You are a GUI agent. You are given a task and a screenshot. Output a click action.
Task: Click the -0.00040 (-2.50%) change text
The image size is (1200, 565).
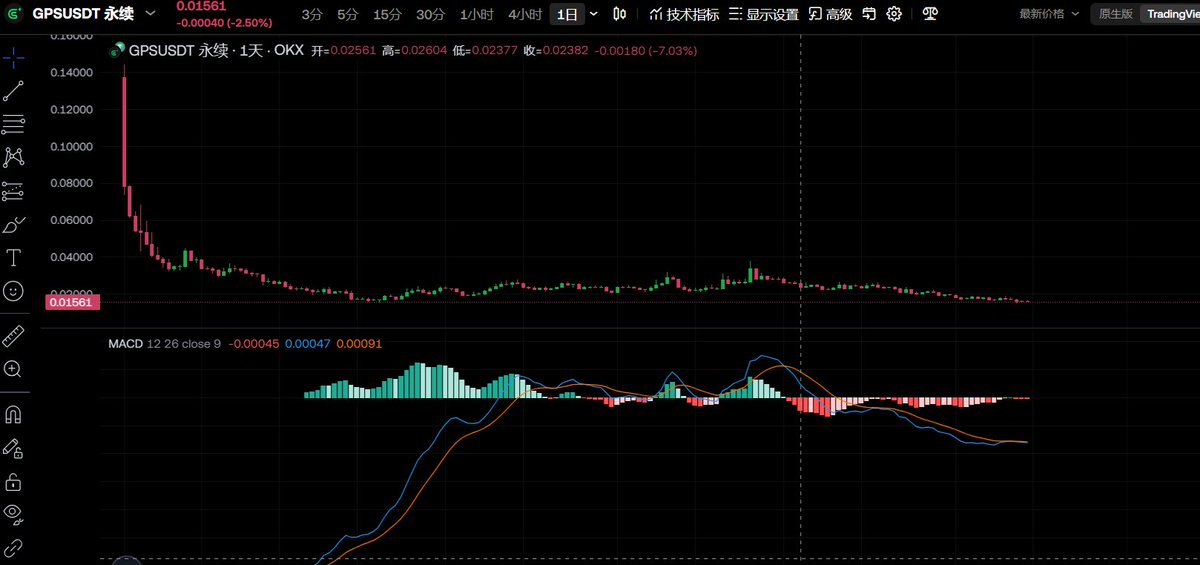pos(222,22)
